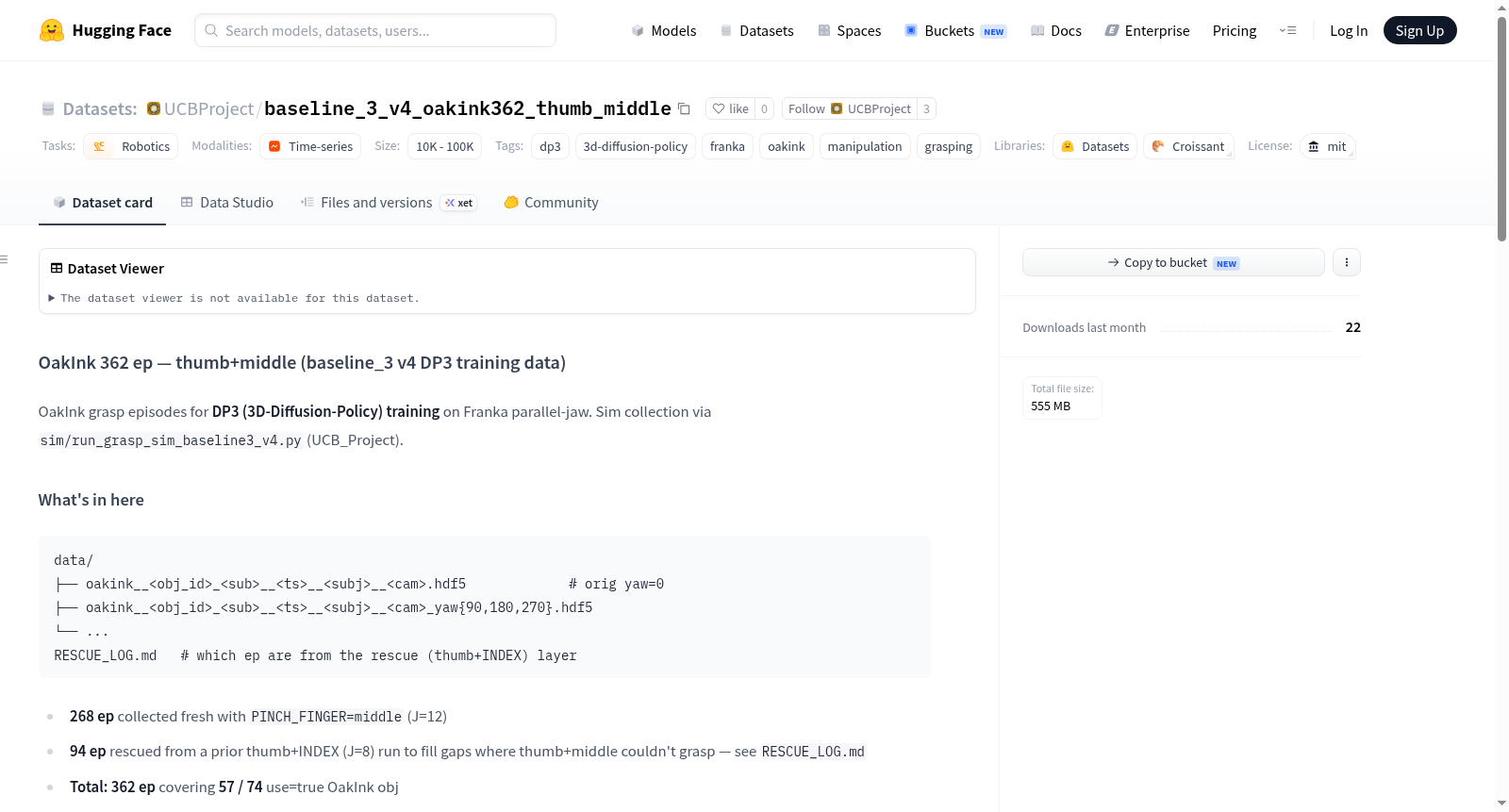Click the Datasets breadcrumb label
This screenshot has width=1509, height=812.
point(99,108)
